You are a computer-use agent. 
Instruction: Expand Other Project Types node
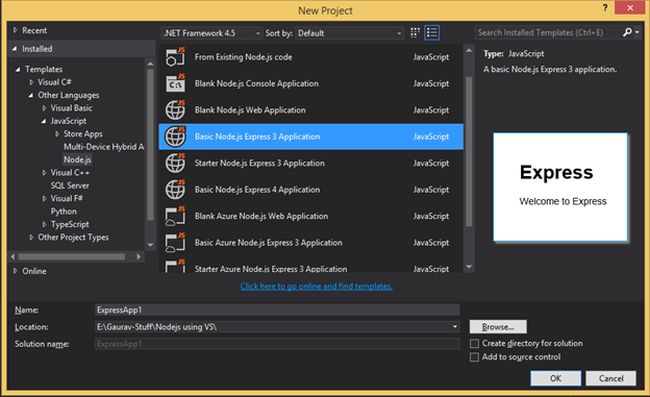point(31,237)
